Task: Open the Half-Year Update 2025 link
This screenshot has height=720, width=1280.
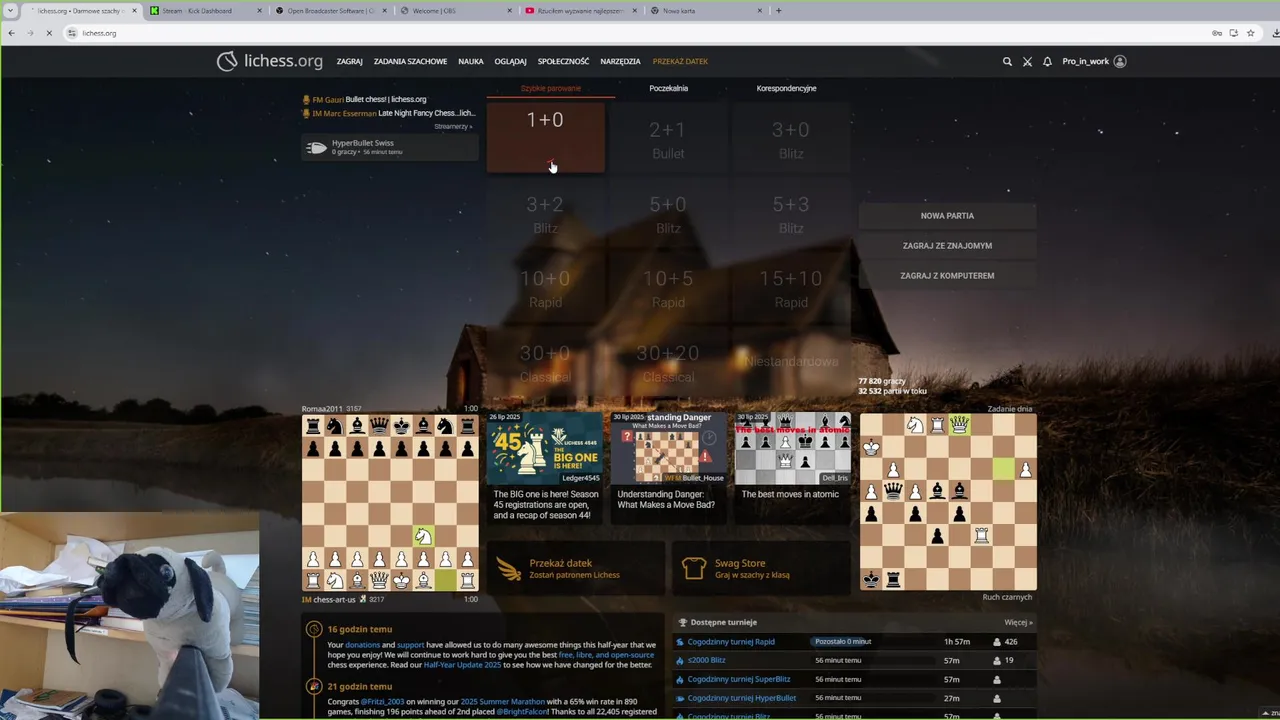Action: point(461,665)
